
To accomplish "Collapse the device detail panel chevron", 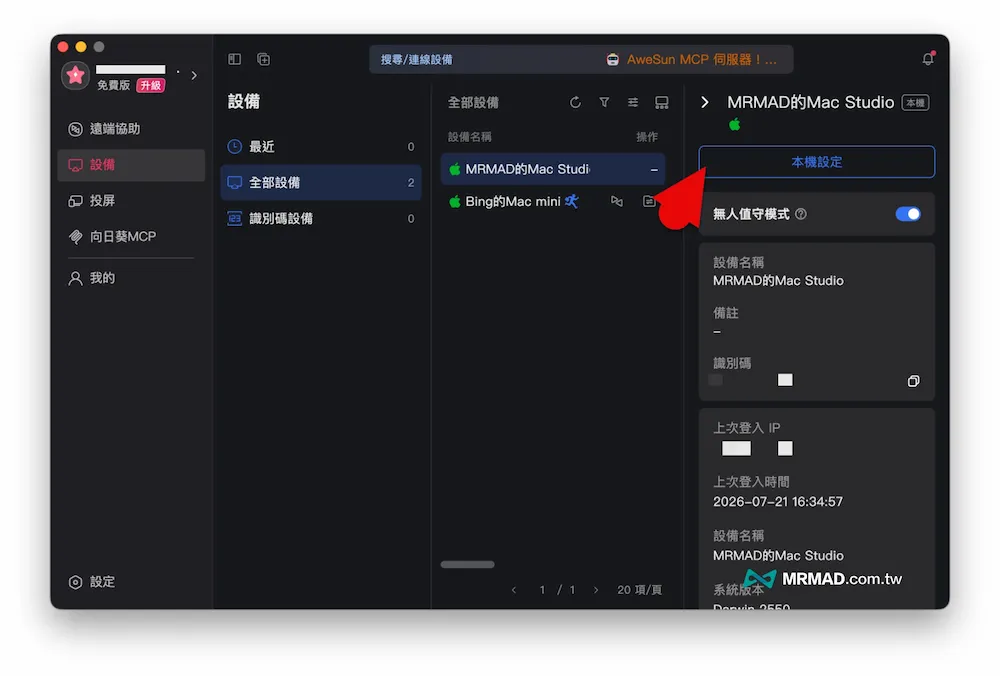I will coord(705,103).
